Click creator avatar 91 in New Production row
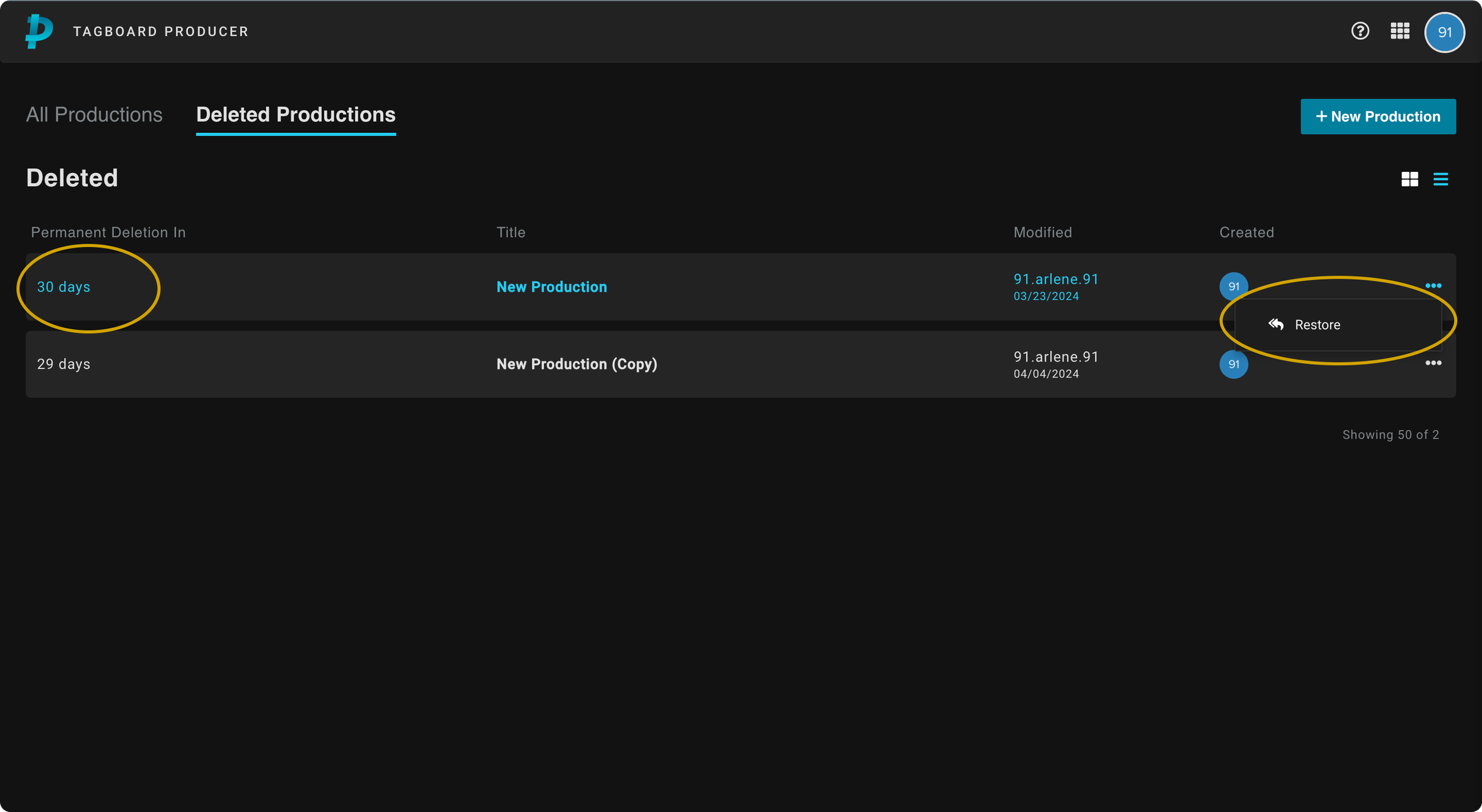Image resolution: width=1482 pixels, height=812 pixels. click(x=1234, y=286)
